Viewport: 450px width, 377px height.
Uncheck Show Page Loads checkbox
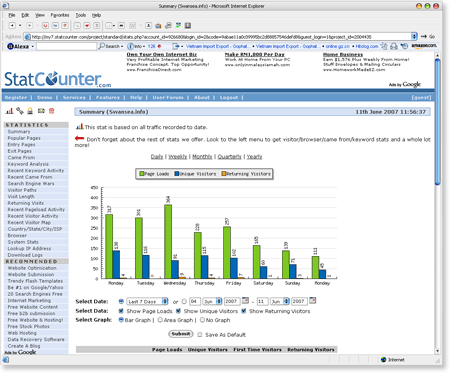(121, 311)
